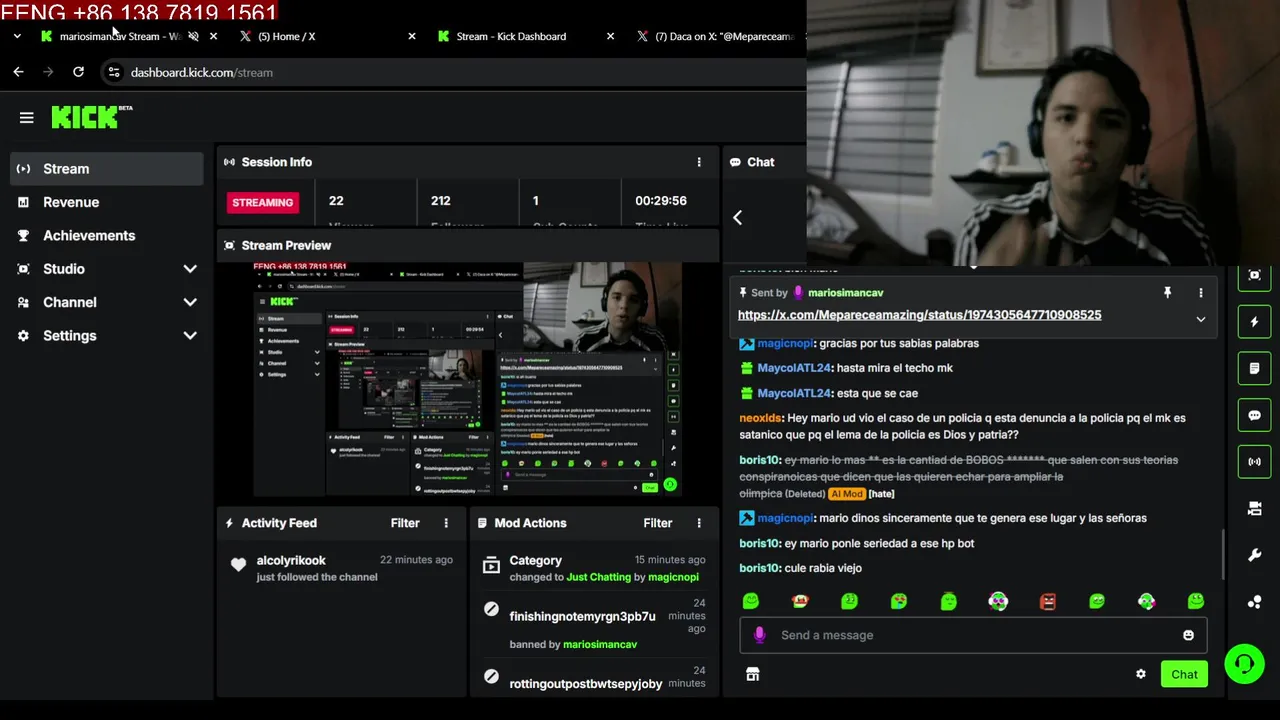The image size is (1280, 720).
Task: Insert the red angry block emote
Action: pos(1048,601)
